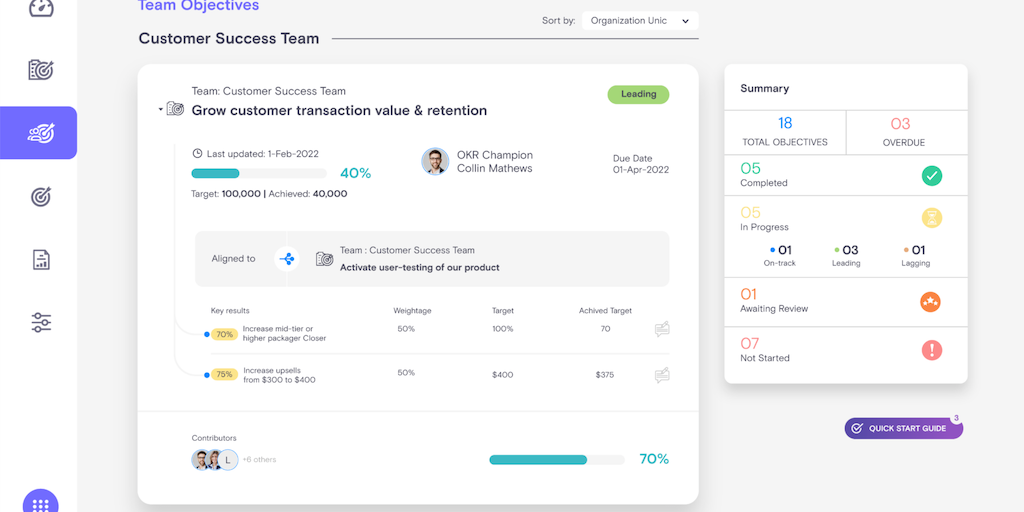Open comments for mid-tier packager key result
Viewport: 1024px width, 512px height.
click(x=661, y=329)
